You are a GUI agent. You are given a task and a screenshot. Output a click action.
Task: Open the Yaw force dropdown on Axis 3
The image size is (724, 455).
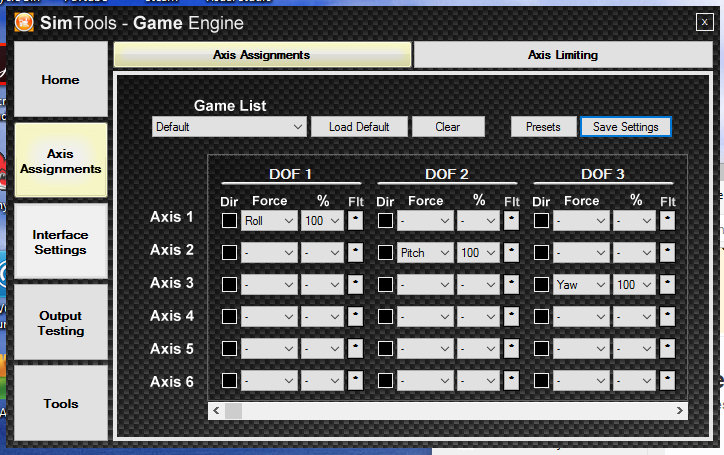click(581, 285)
